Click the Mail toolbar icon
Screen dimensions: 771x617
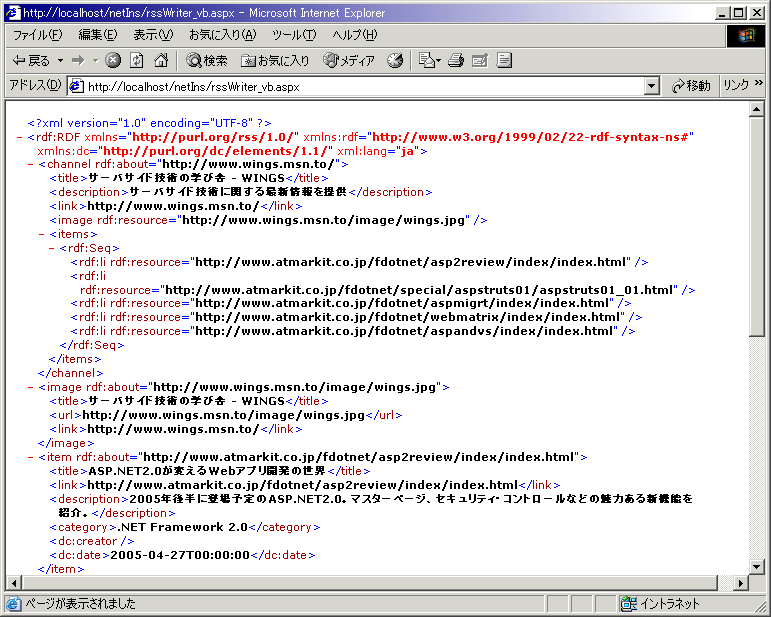point(429,60)
